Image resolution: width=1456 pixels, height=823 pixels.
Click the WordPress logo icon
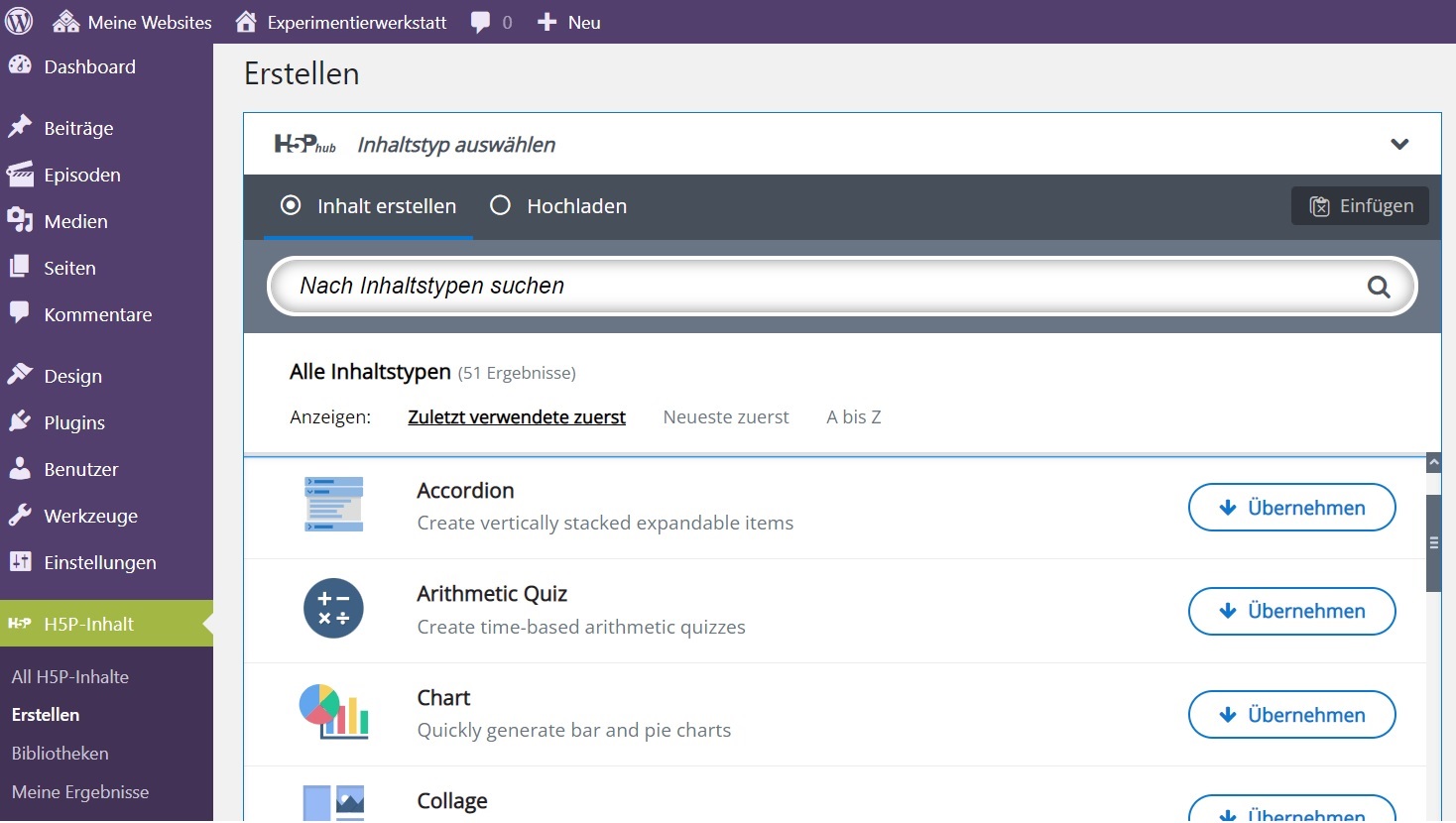click(19, 22)
